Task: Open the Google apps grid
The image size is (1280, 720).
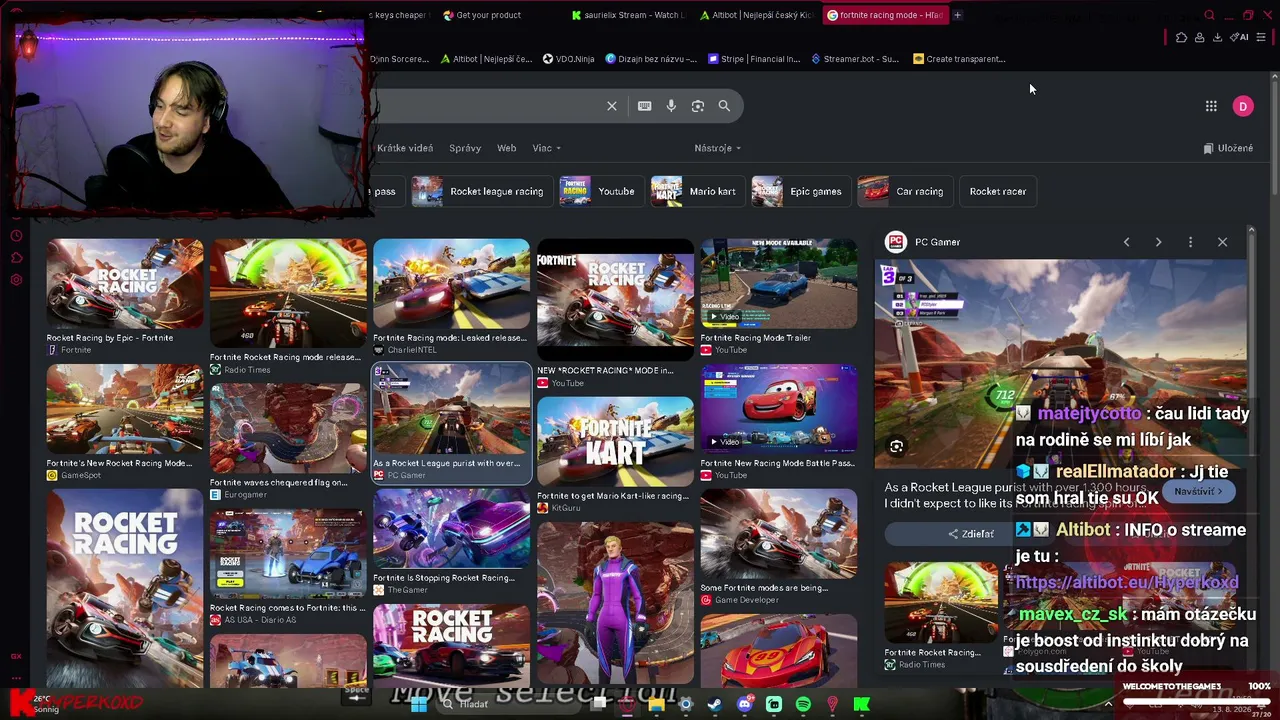Action: pyautogui.click(x=1211, y=106)
